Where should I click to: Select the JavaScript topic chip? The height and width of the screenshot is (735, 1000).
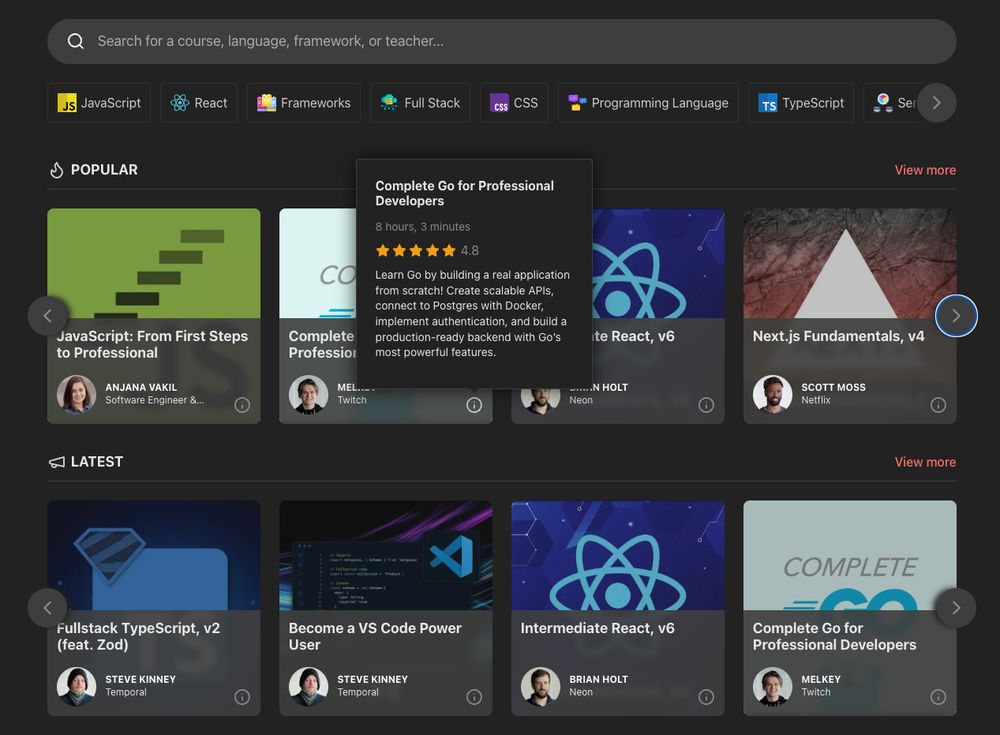point(99,103)
